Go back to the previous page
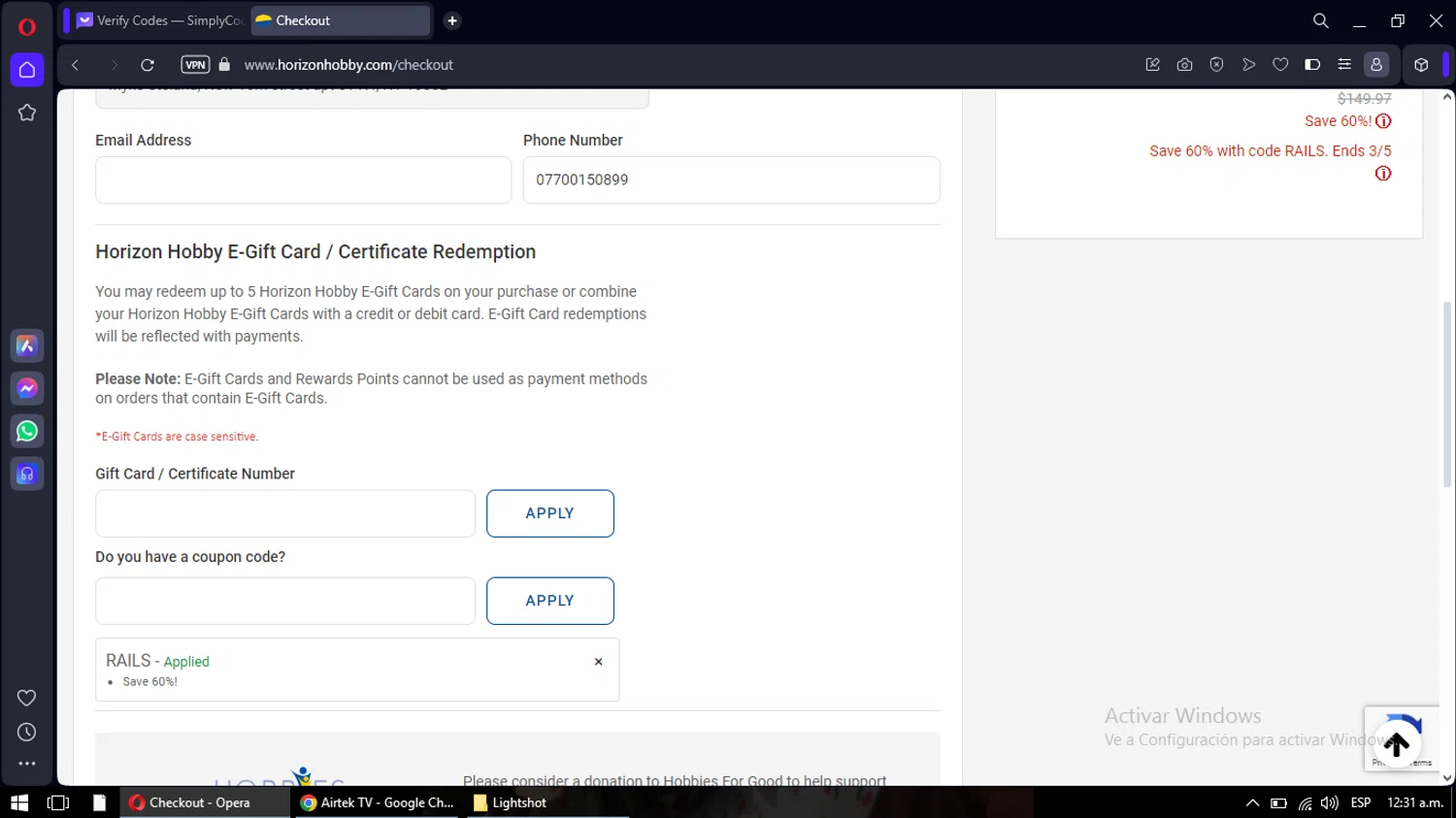This screenshot has width=1456, height=818. [x=75, y=65]
